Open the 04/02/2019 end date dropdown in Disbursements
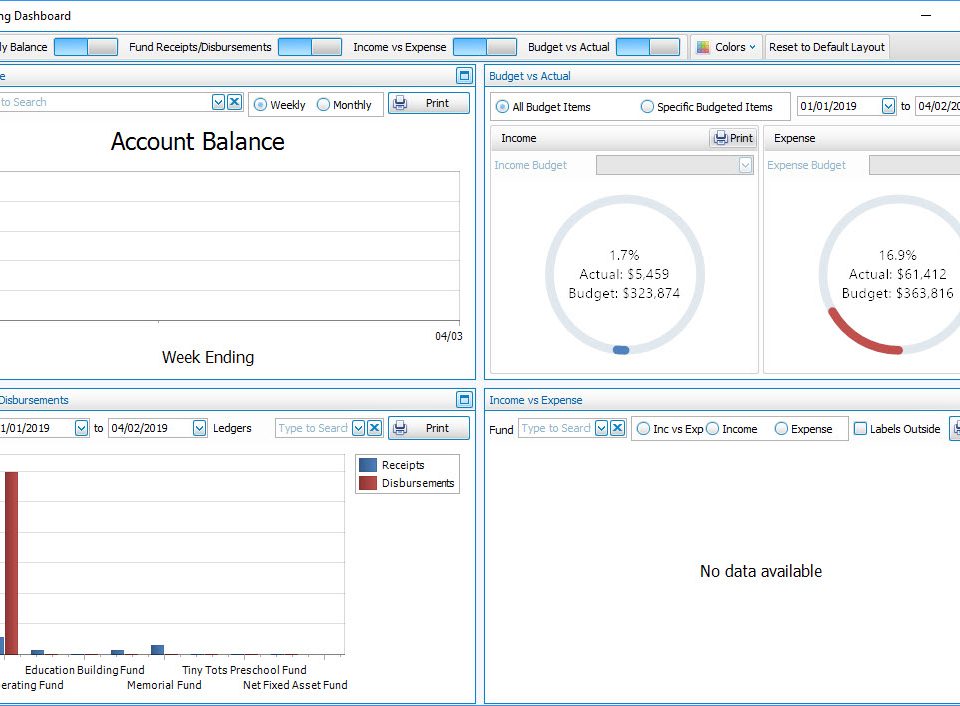 point(199,428)
